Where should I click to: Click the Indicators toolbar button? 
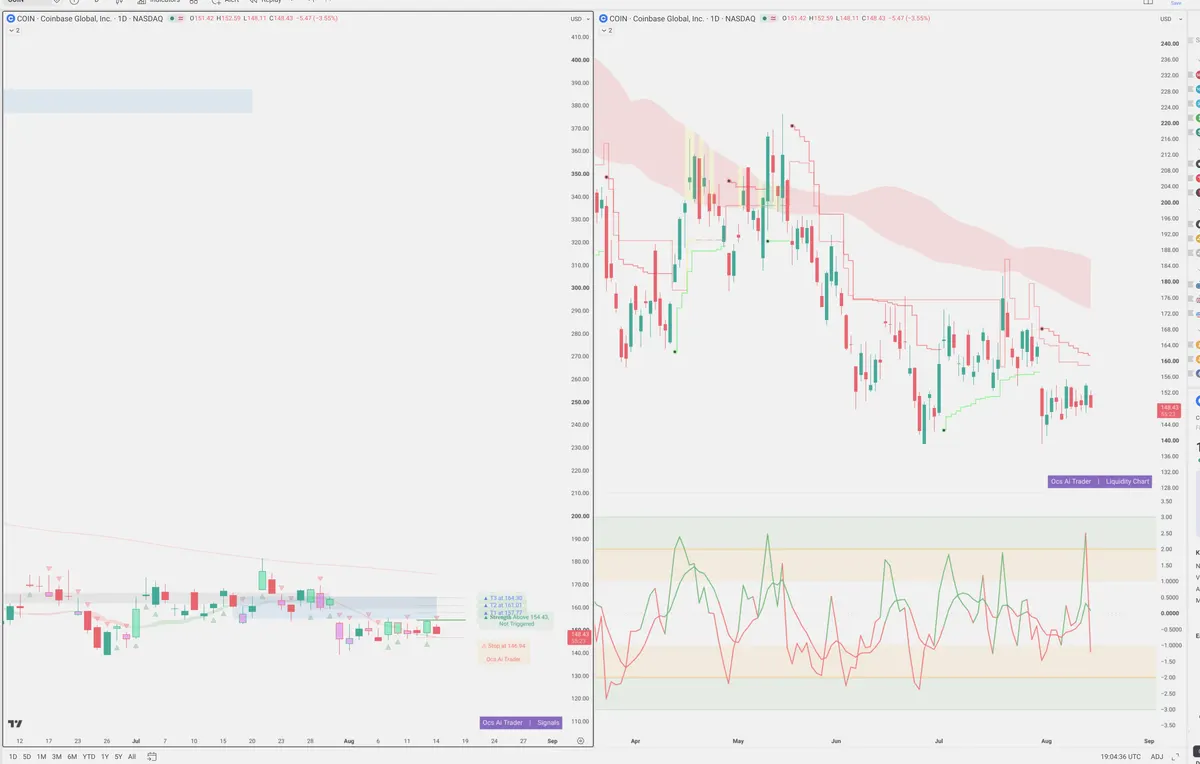click(157, 2)
